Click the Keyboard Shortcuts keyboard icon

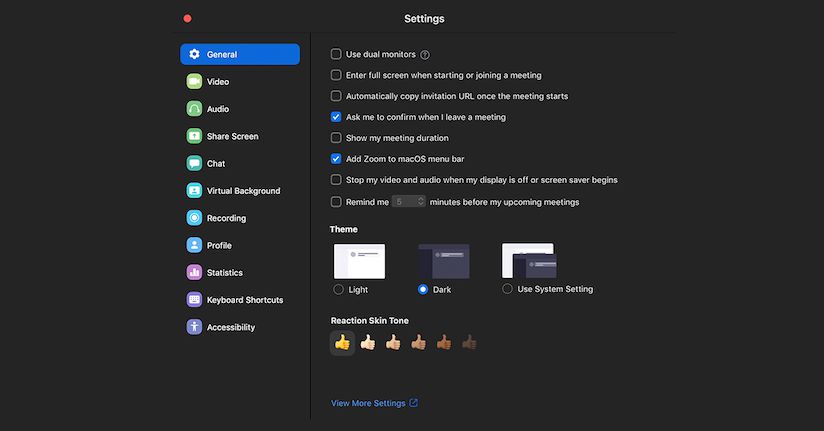[194, 300]
